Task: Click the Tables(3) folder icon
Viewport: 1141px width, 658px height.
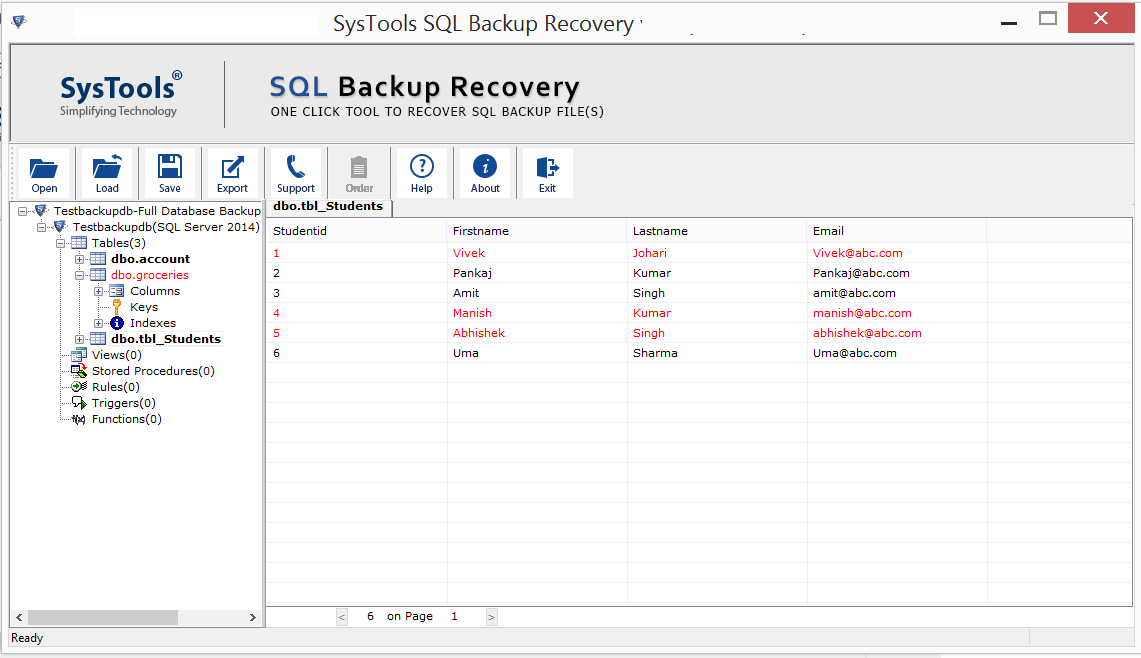Action: click(x=79, y=243)
